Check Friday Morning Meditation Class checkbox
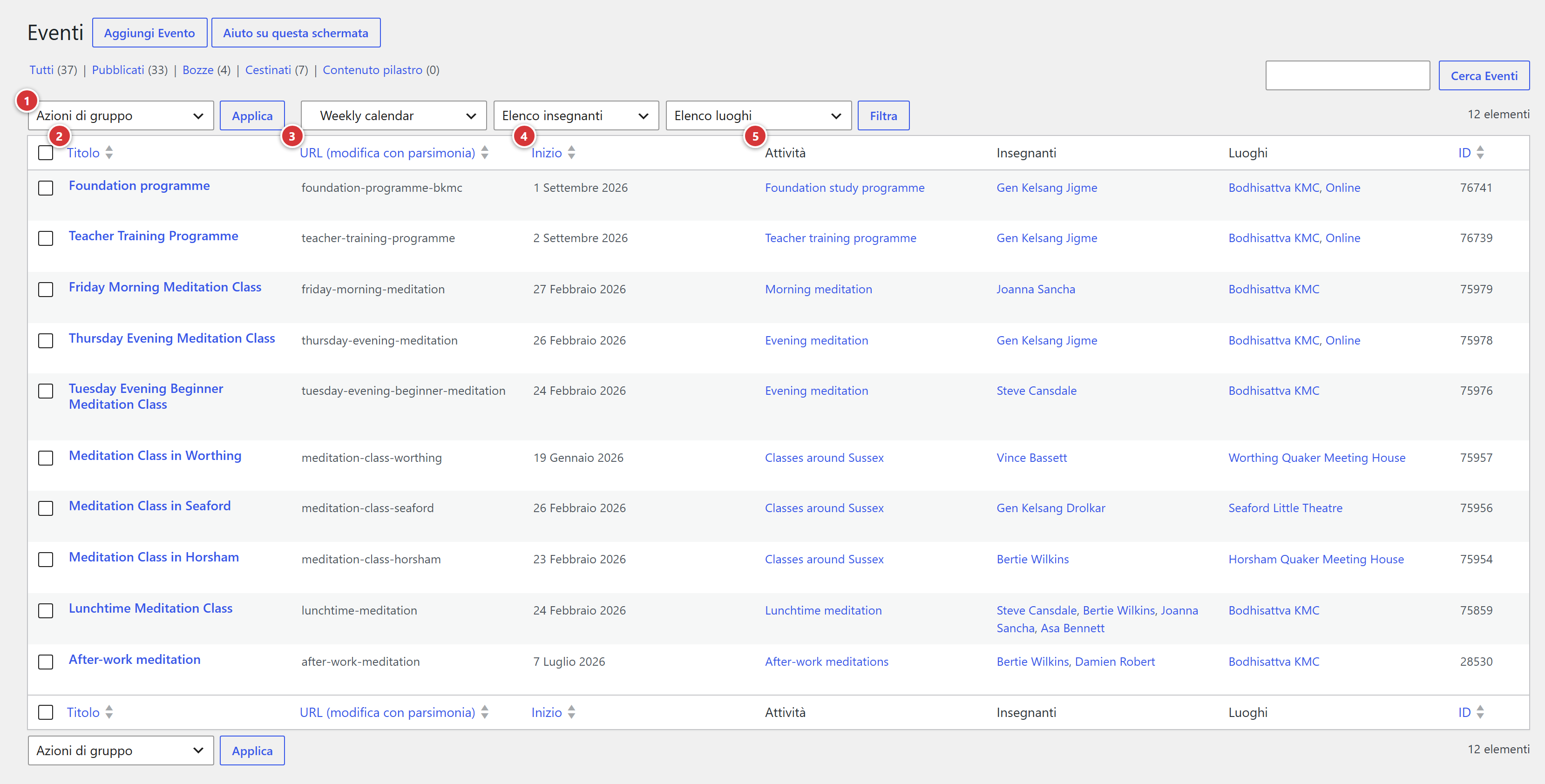 [46, 290]
